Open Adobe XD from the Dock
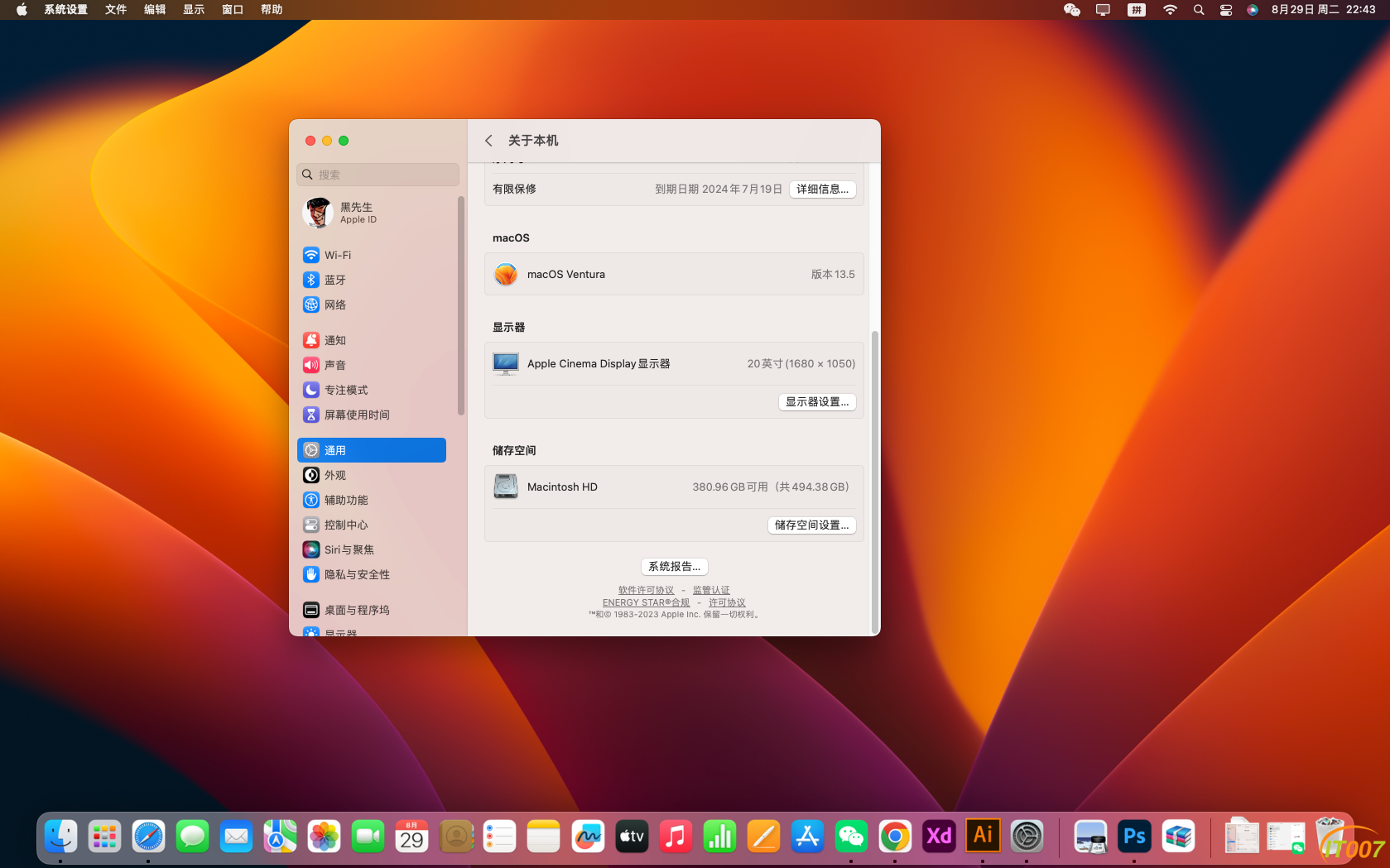This screenshot has height=868, width=1390. tap(939, 837)
